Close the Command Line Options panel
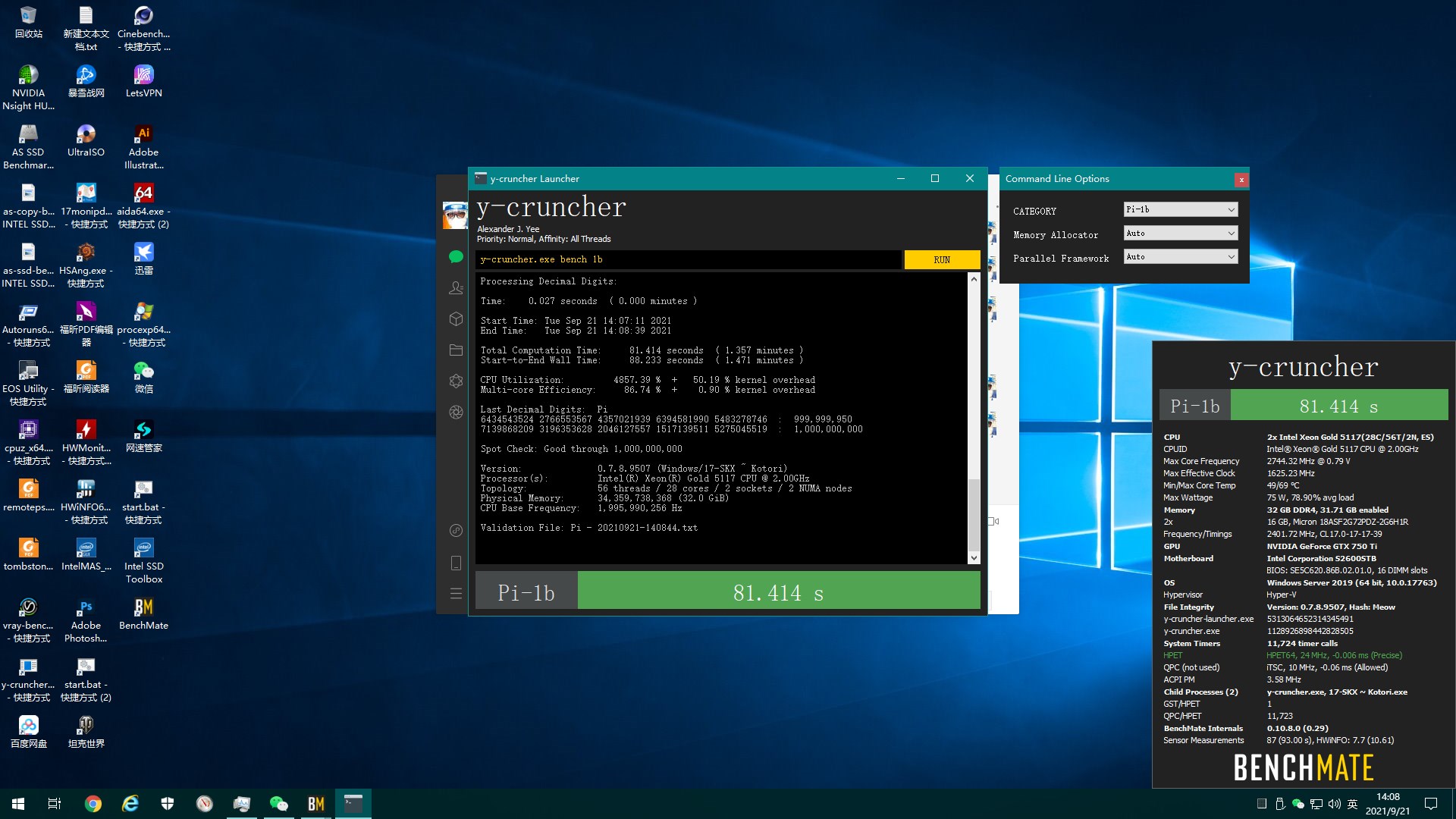1456x819 pixels. [x=1241, y=180]
